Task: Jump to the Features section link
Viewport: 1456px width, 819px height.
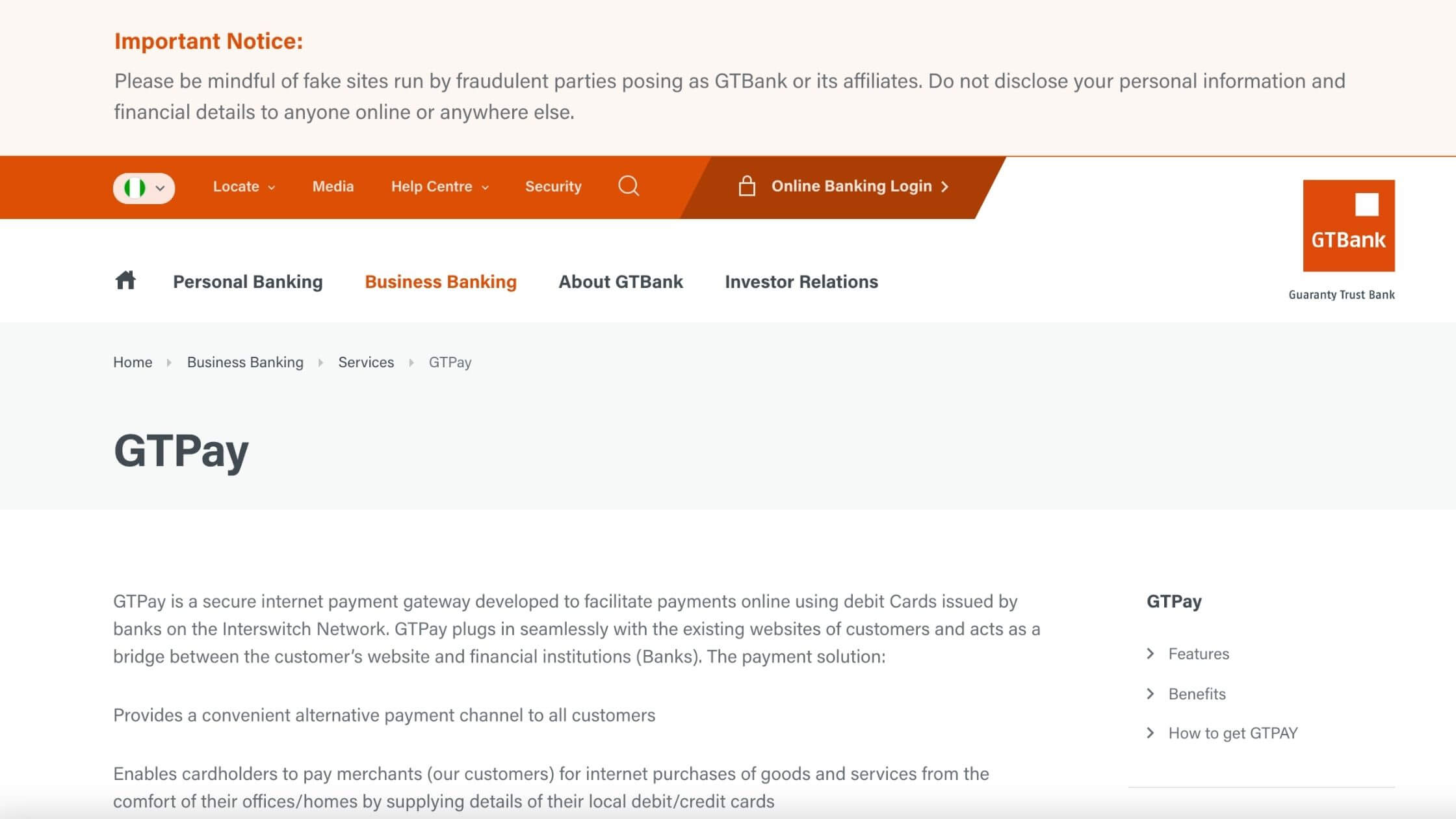Action: click(x=1199, y=653)
